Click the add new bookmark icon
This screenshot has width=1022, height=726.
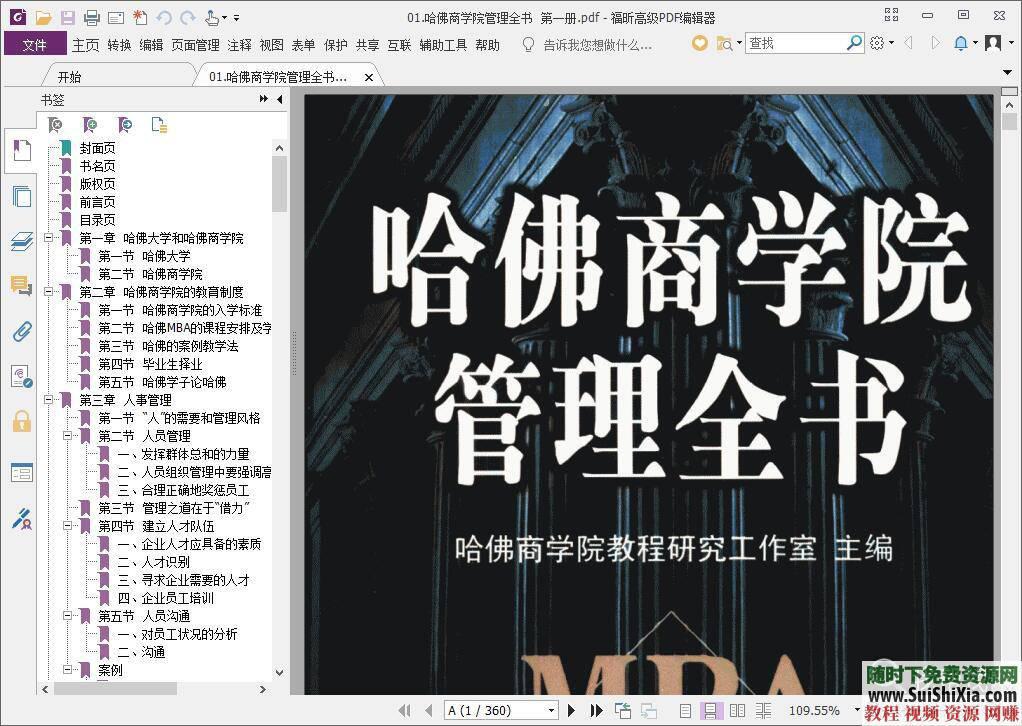[x=90, y=124]
